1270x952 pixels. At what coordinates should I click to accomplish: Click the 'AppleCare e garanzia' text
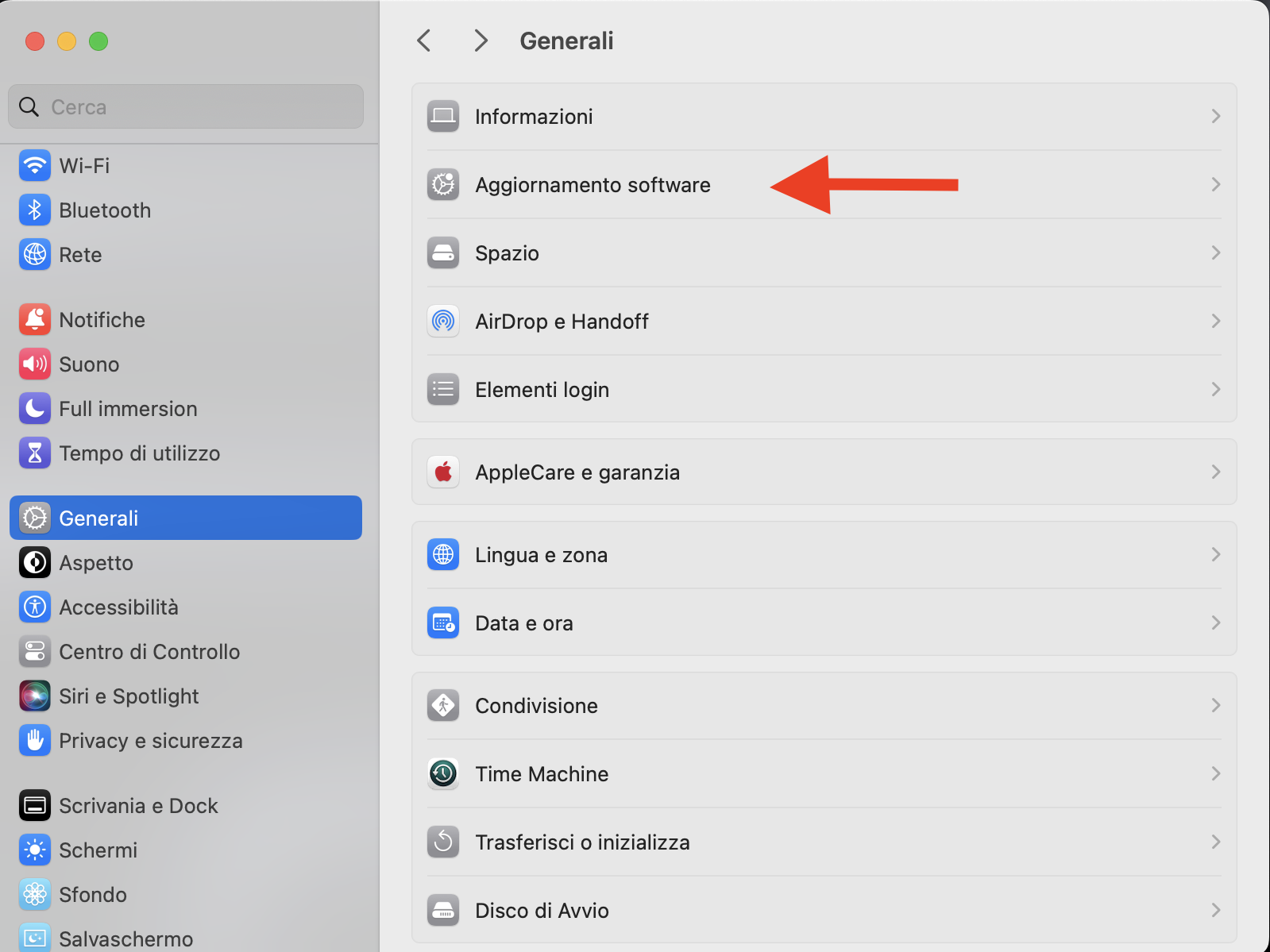click(577, 472)
